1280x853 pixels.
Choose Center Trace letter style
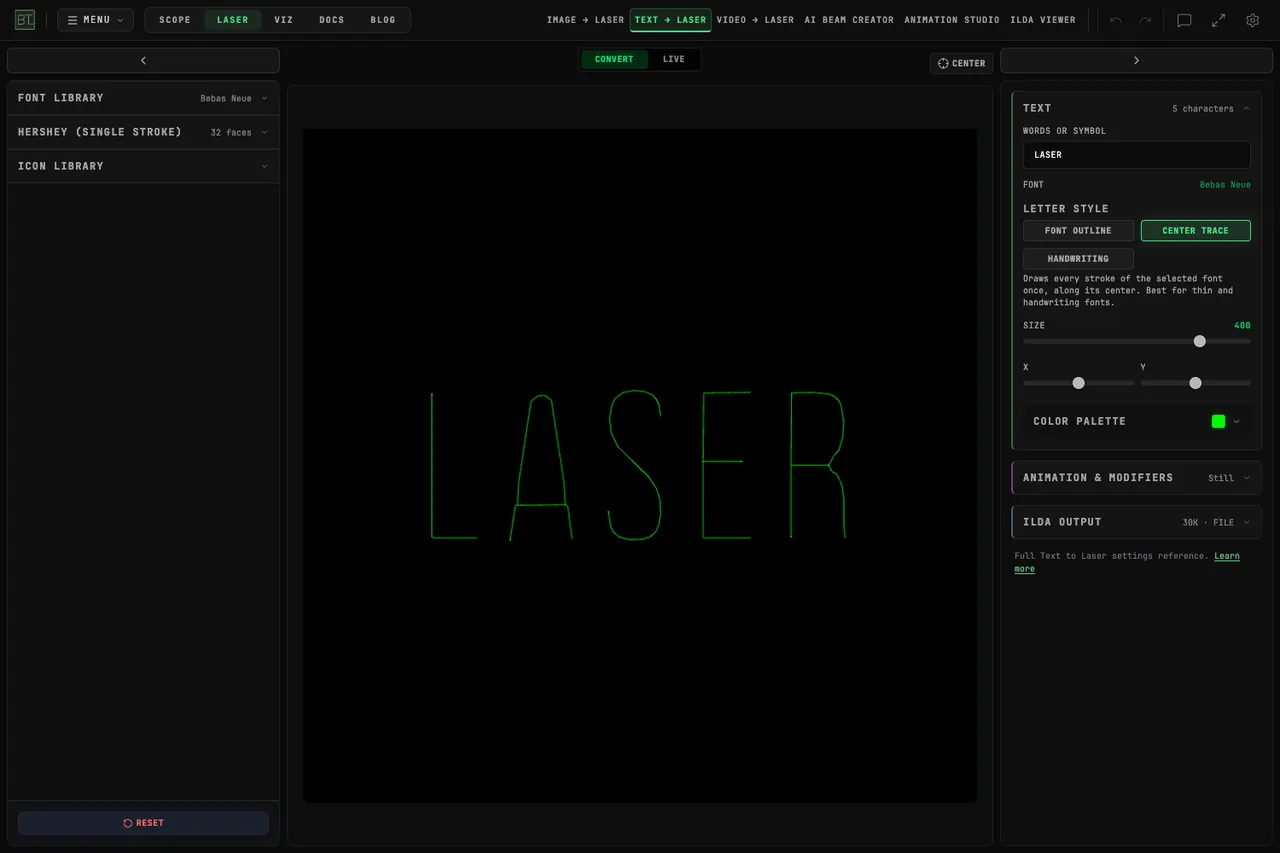pyautogui.click(x=1195, y=231)
